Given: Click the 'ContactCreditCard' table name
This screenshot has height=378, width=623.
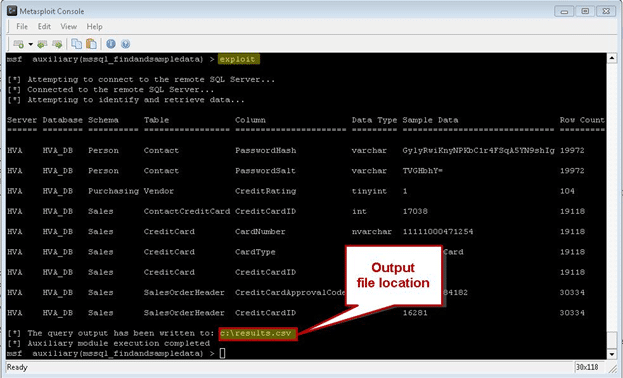Looking at the screenshot, I should point(187,211).
